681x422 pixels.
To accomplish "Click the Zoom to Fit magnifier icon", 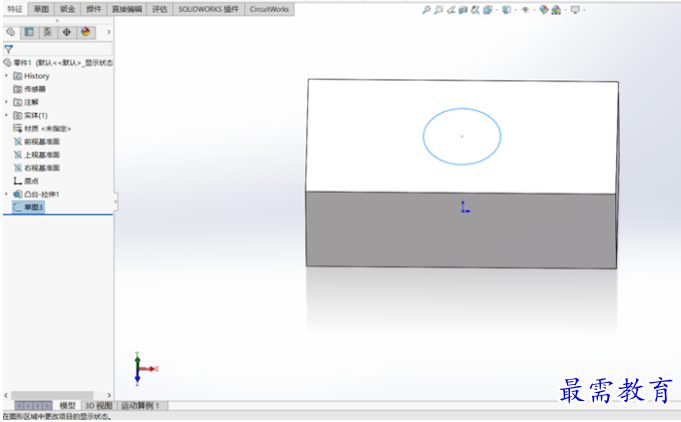I will click(x=426, y=10).
